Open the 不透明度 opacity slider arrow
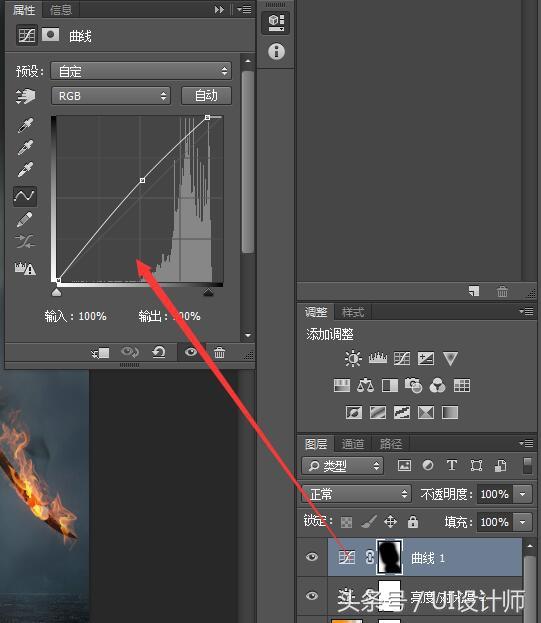 523,494
